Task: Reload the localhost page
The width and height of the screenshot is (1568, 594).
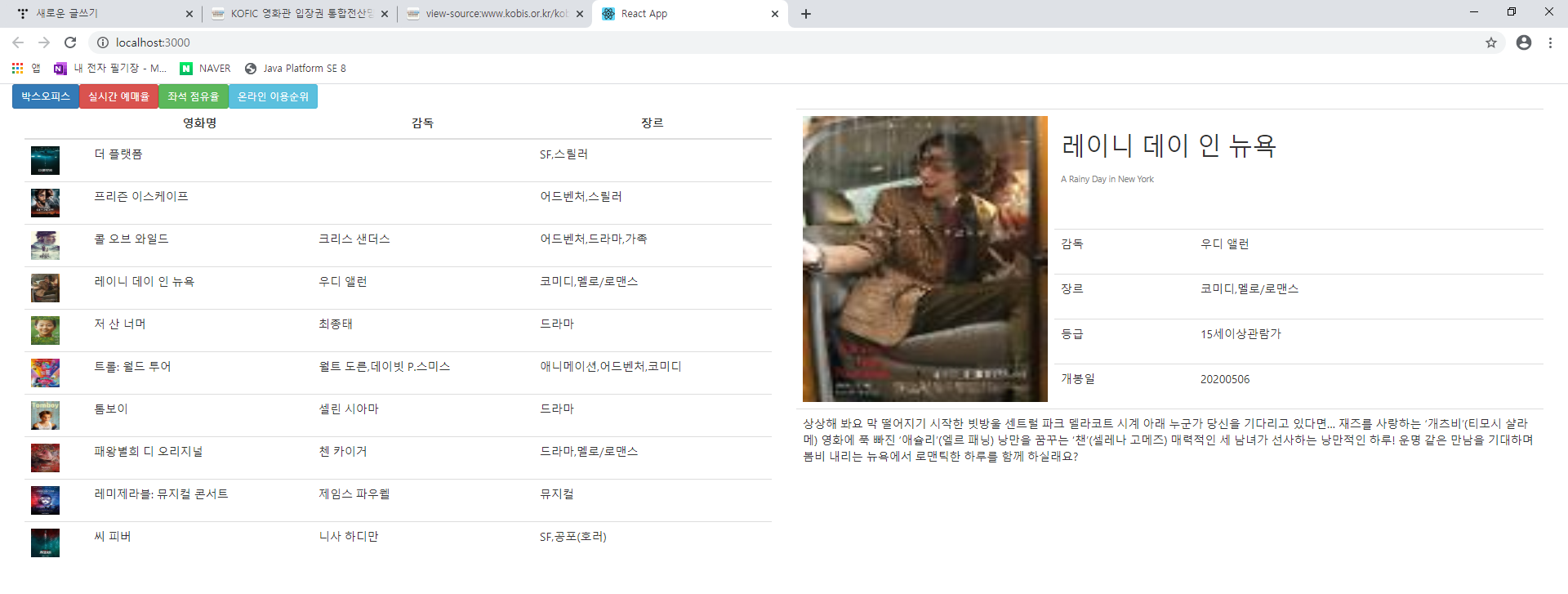Action: click(x=70, y=42)
